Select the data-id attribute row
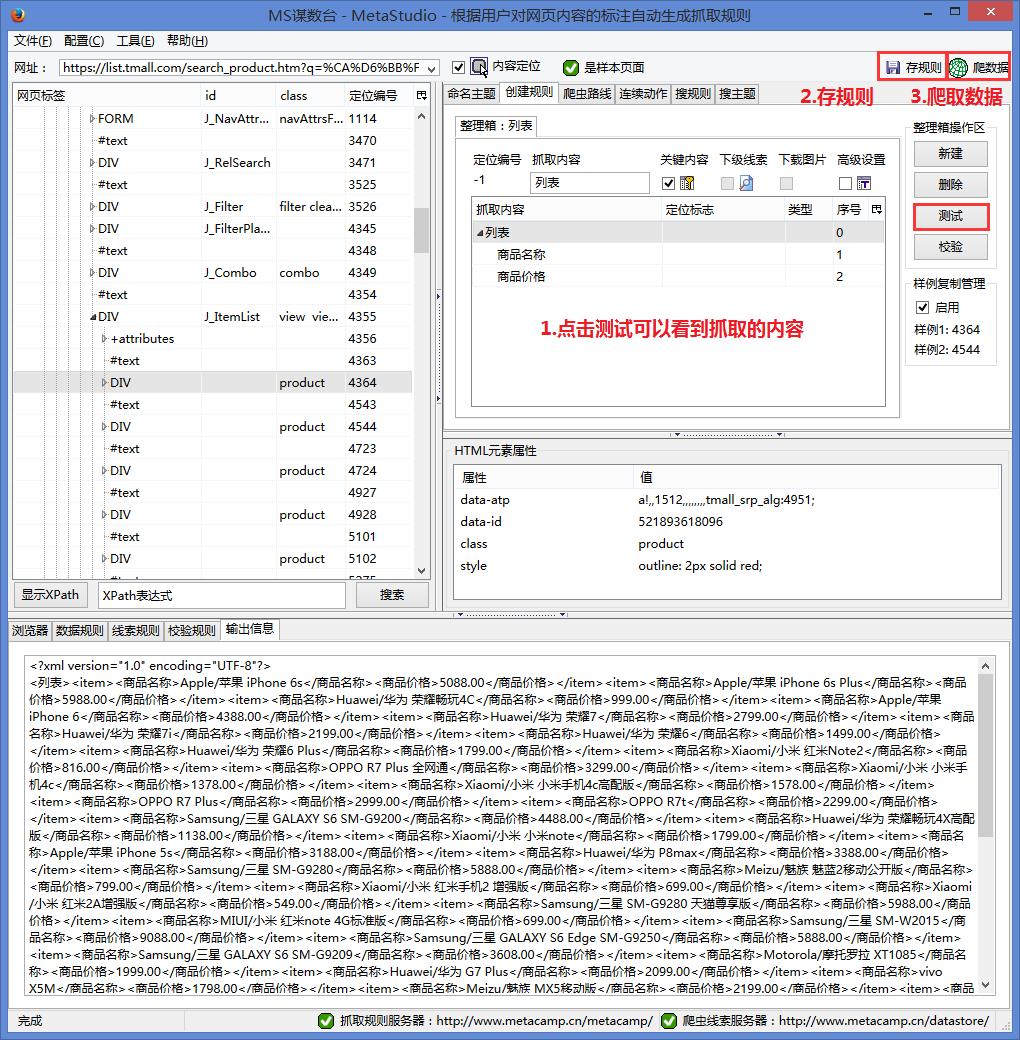1020x1040 pixels. pos(728,522)
